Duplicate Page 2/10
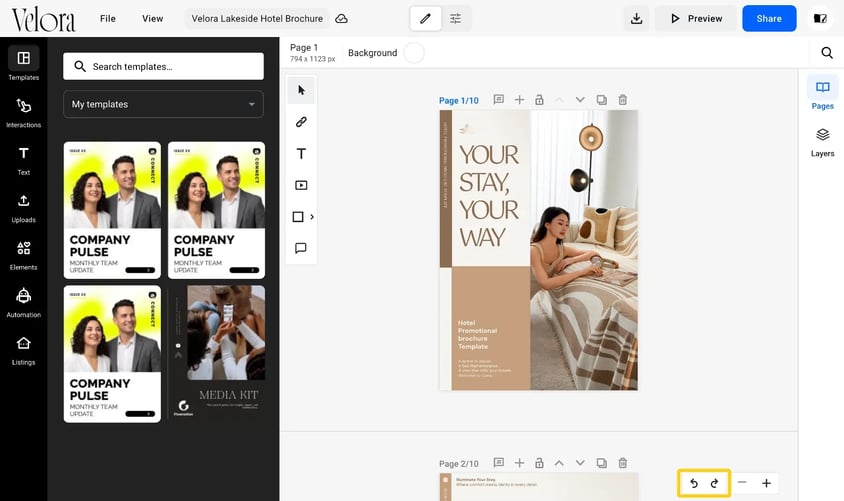 [x=601, y=463]
